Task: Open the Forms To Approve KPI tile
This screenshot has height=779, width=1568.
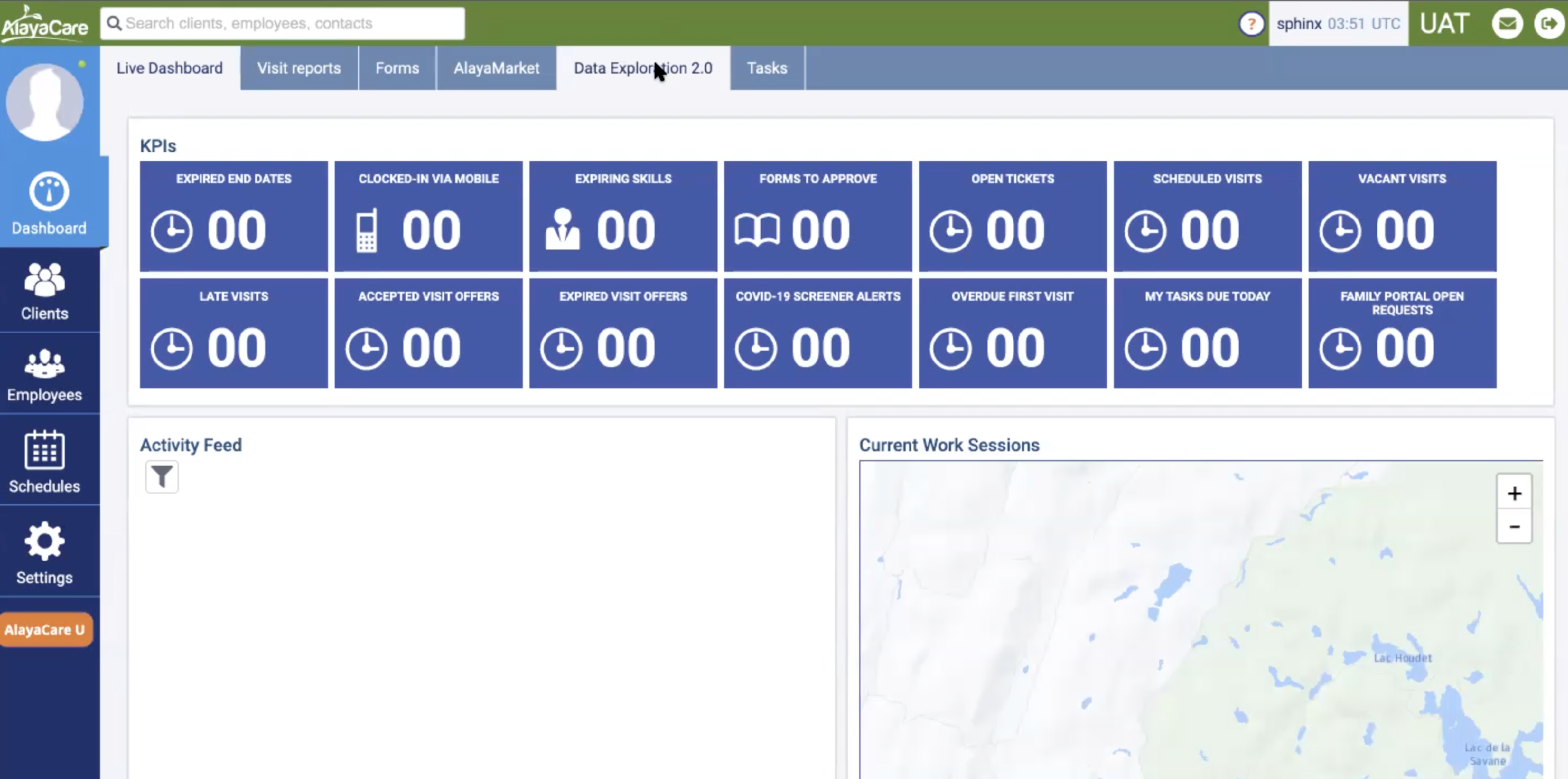Action: 818,216
